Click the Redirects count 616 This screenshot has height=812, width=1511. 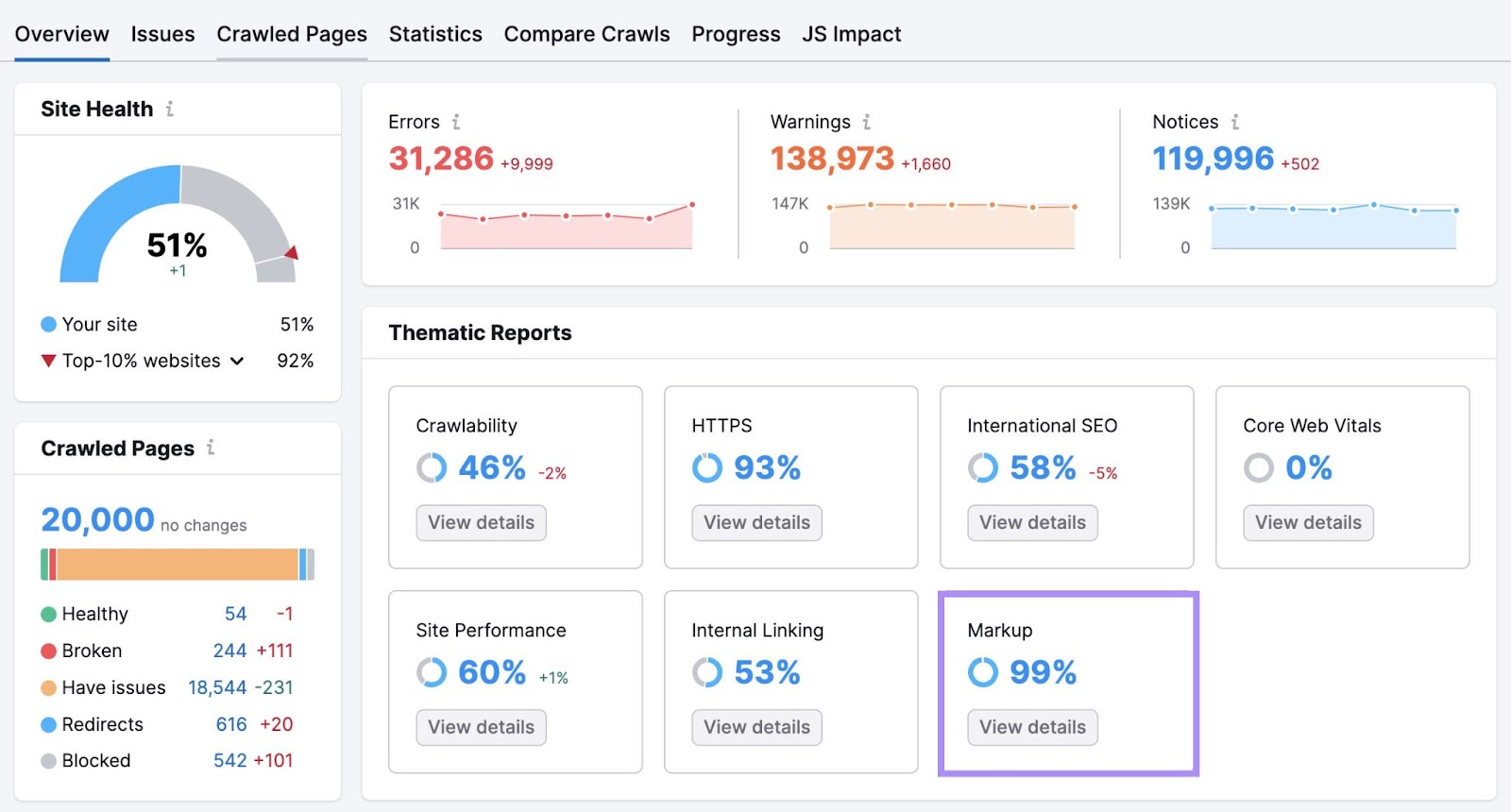click(231, 724)
